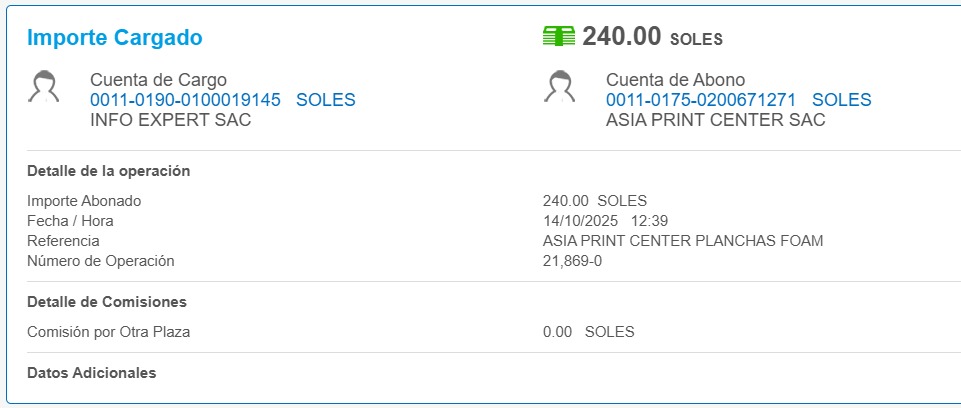Click the Detalle de la operación section heading
Viewport: 961px width, 408px height.
(x=108, y=171)
